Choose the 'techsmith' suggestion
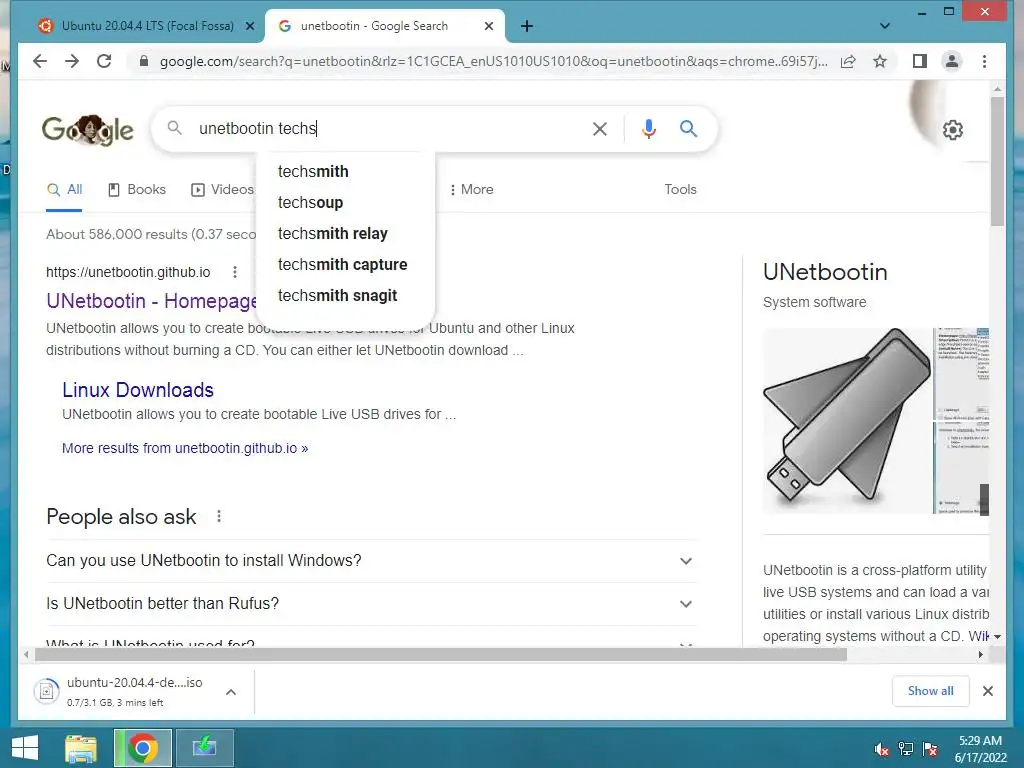Viewport: 1024px width, 768px height. point(346,172)
